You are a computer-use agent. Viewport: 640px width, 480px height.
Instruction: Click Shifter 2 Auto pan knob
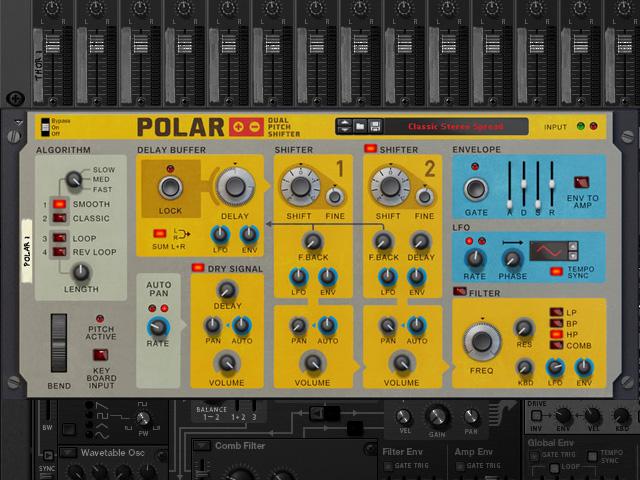tap(416, 325)
